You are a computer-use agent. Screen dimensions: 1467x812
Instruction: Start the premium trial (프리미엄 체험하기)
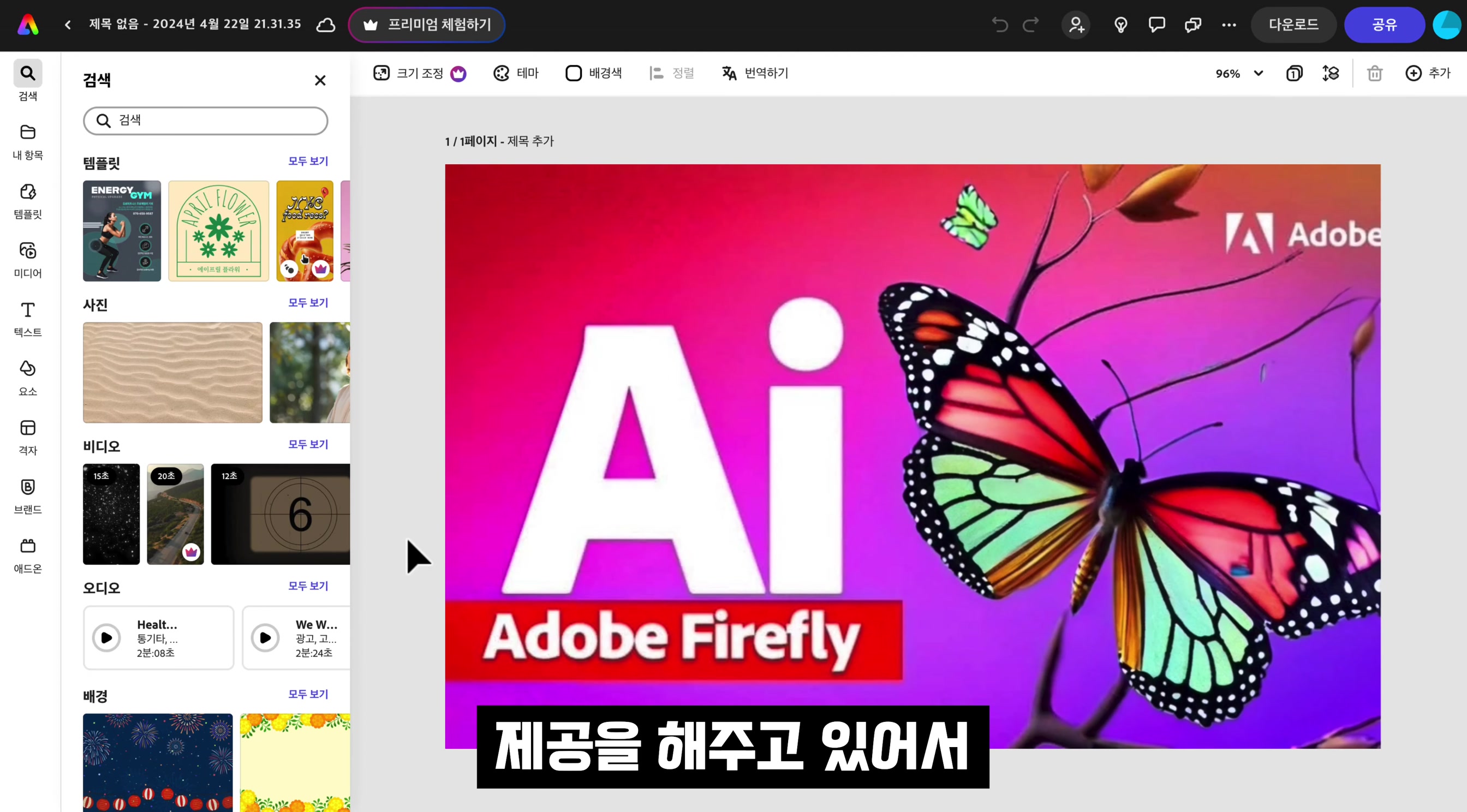[x=427, y=25]
